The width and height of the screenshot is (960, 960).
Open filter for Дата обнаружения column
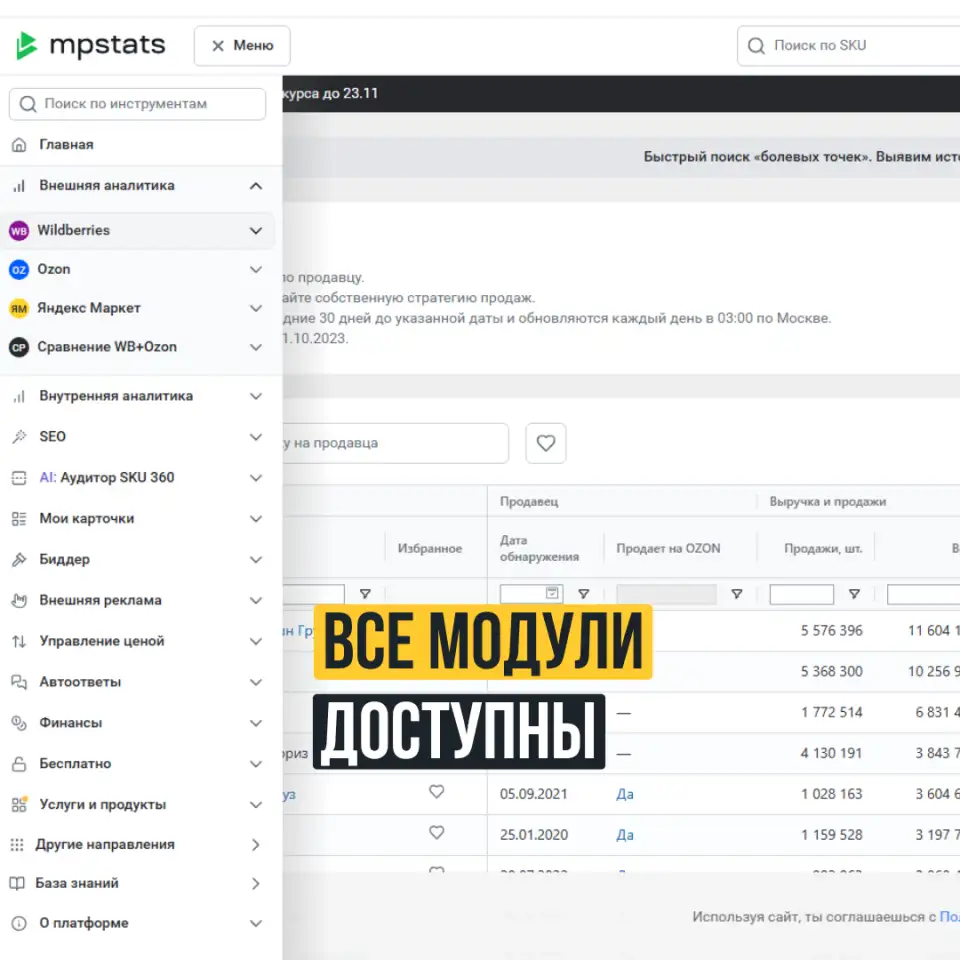(x=583, y=594)
